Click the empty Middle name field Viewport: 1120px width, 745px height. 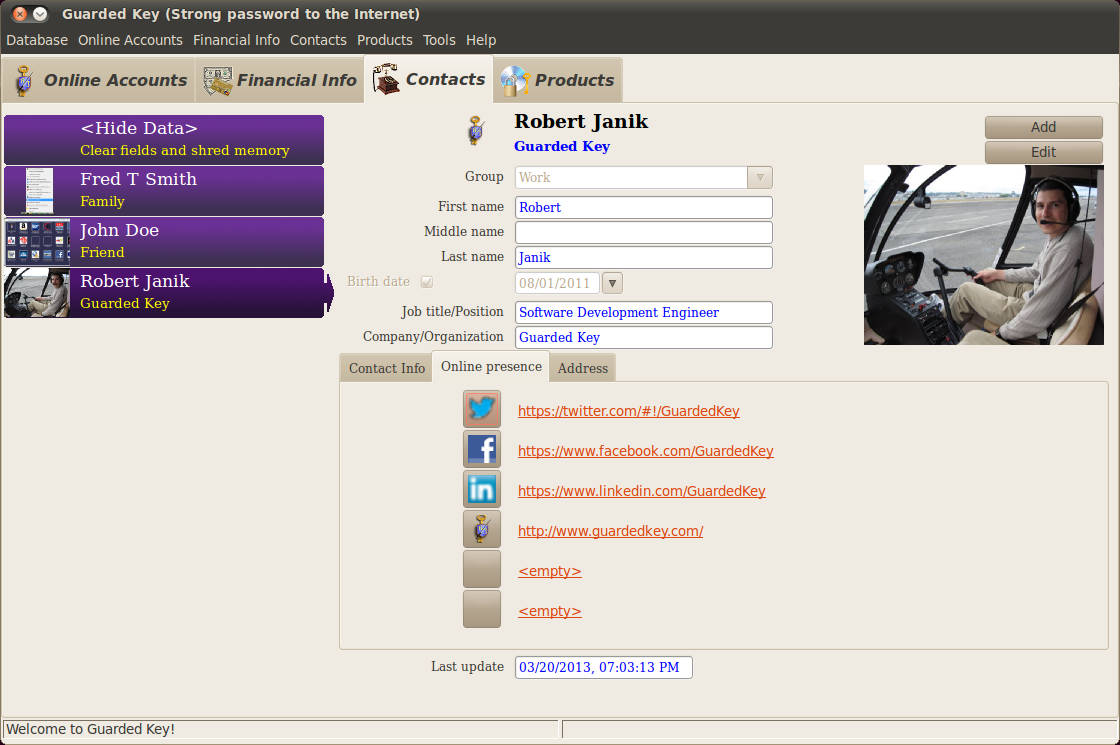(644, 232)
